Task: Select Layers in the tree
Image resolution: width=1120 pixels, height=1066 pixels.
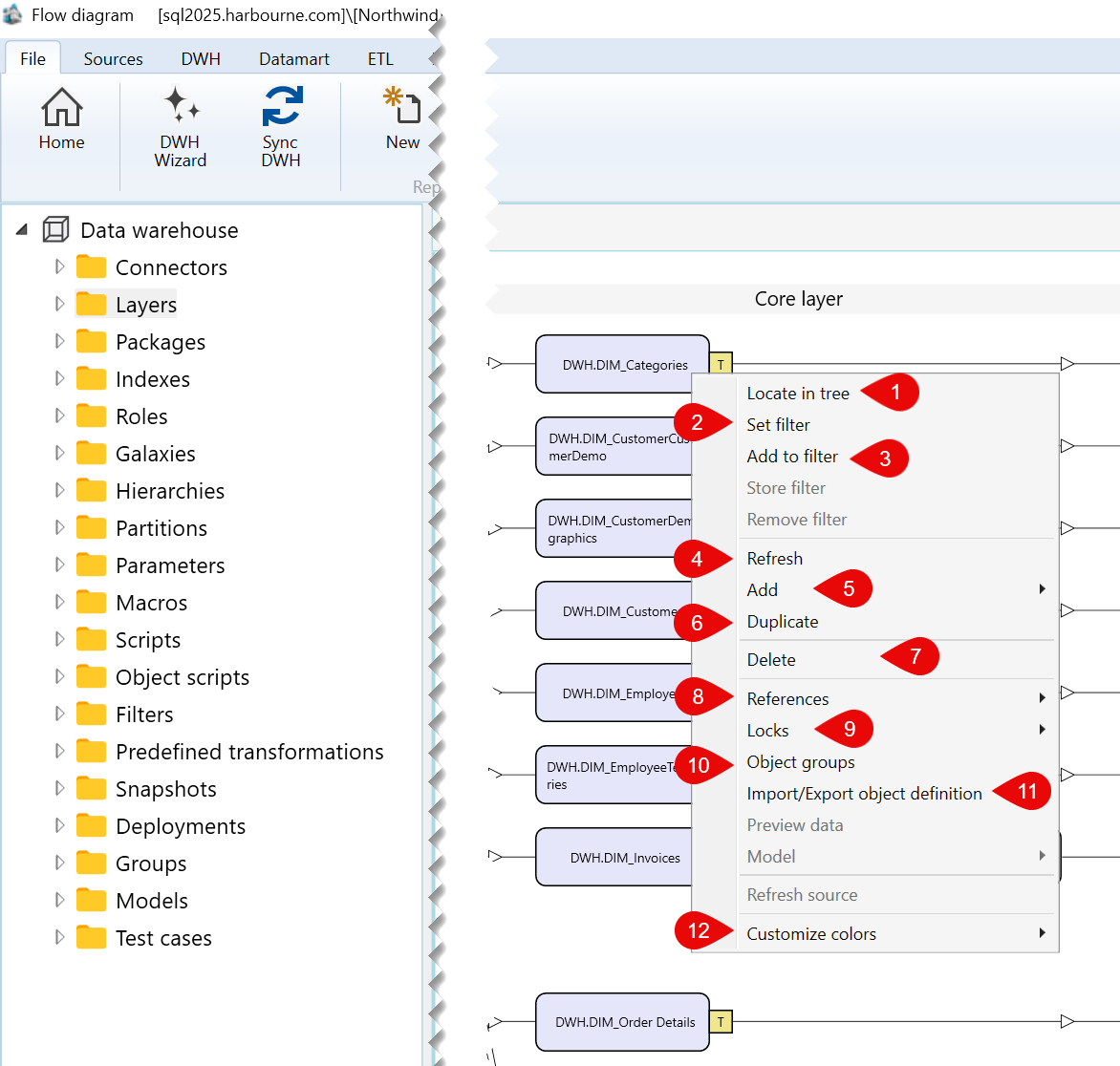Action: (x=145, y=304)
